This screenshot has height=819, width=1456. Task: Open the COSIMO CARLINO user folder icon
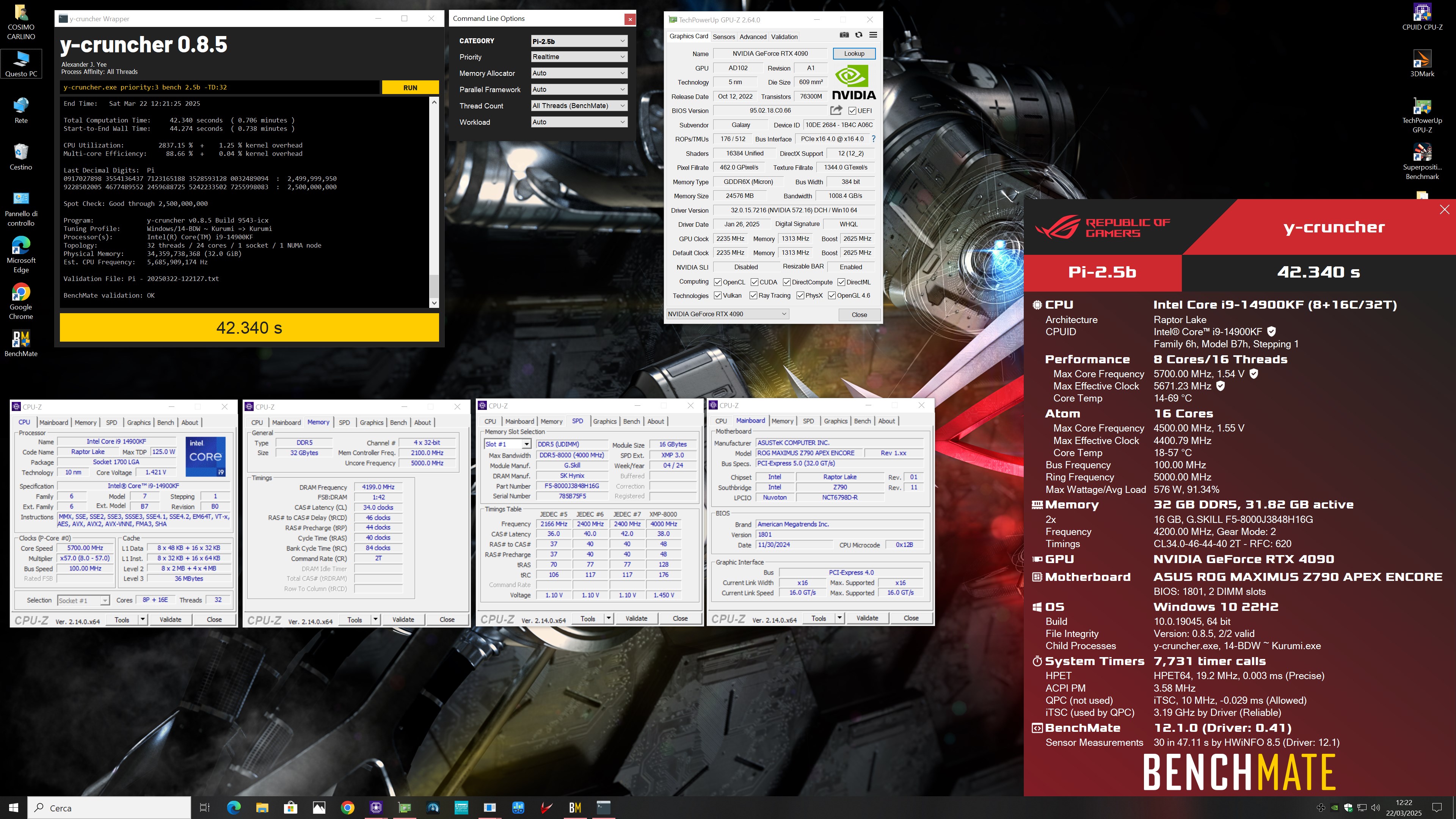click(x=21, y=22)
